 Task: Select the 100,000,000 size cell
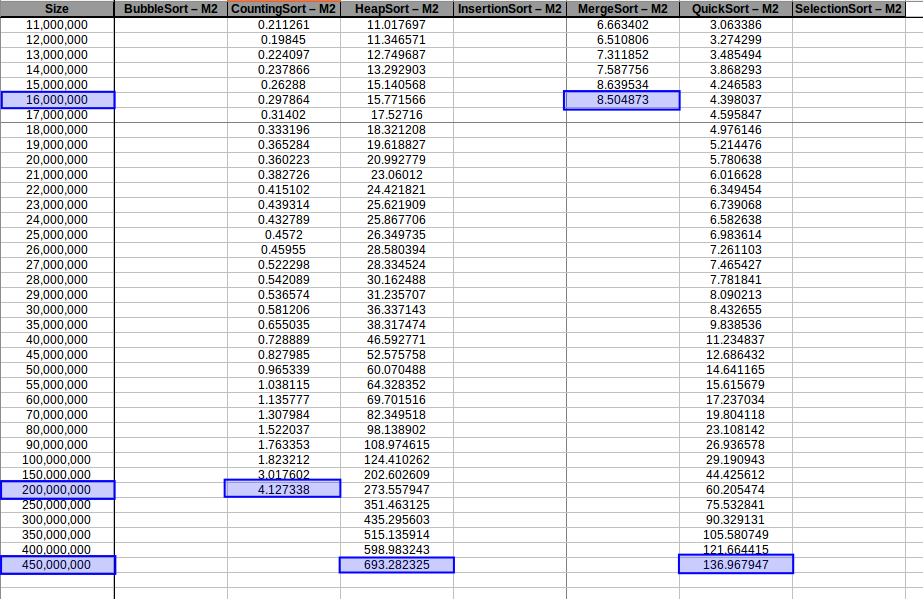57,460
